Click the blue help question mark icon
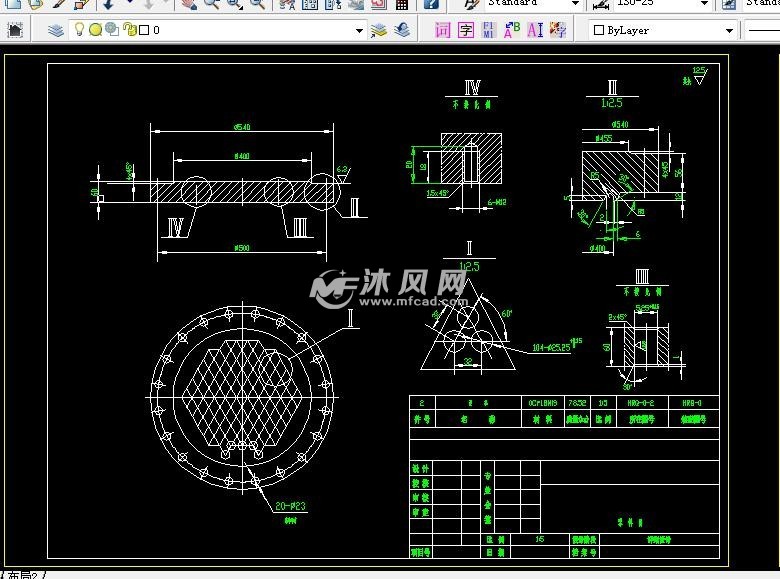 click(x=431, y=4)
